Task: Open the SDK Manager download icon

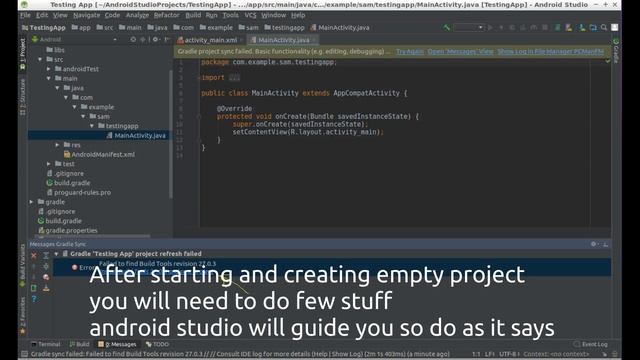Action: coord(582,27)
